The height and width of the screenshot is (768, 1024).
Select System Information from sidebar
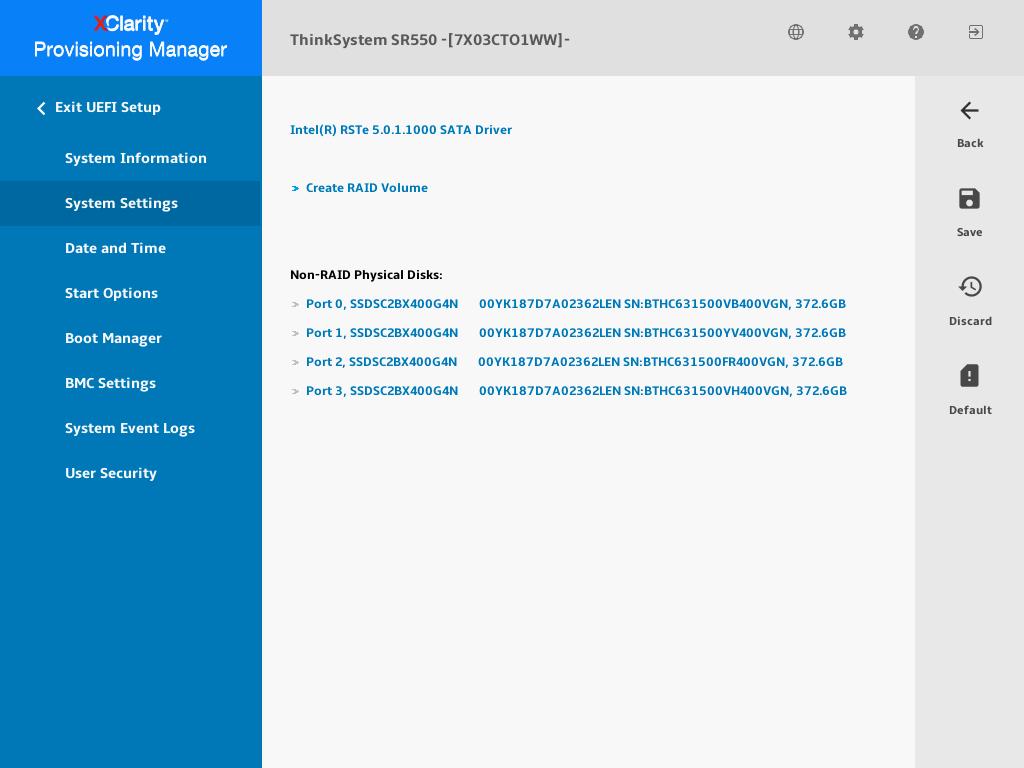click(136, 158)
